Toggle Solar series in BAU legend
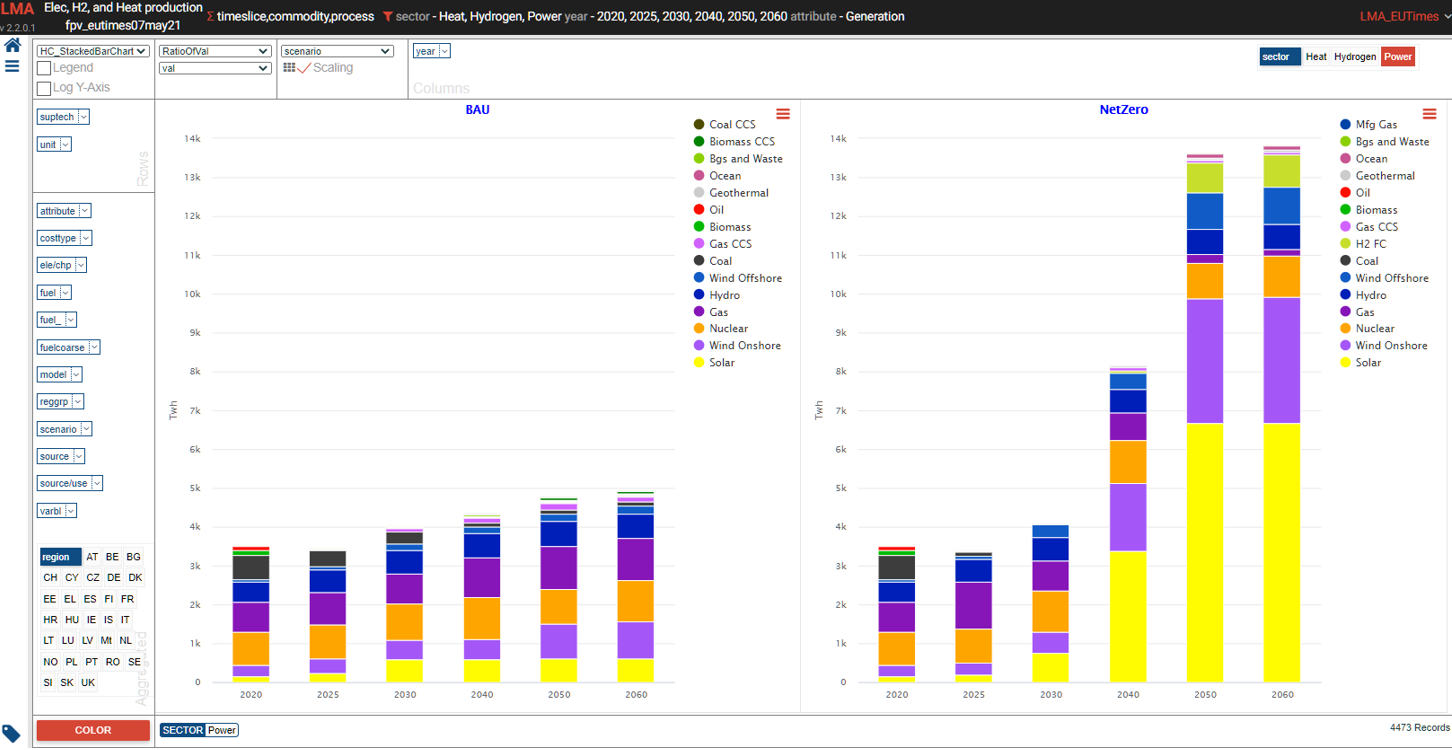Image resolution: width=1452 pixels, height=750 pixels. 714,363
